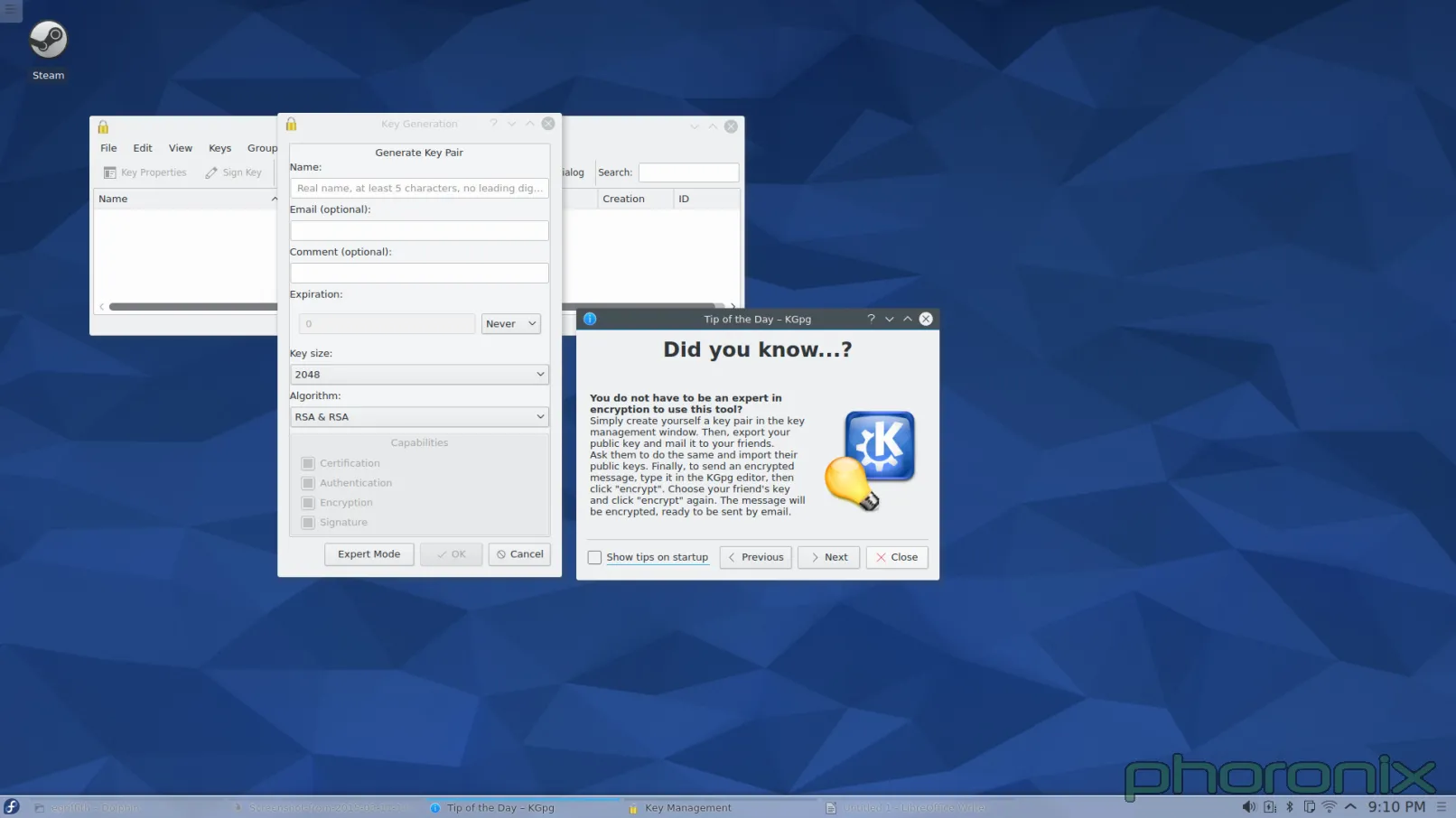Open the Wi-Fi network tray icon
Viewport: 1456px width, 818px height.
tap(1329, 807)
